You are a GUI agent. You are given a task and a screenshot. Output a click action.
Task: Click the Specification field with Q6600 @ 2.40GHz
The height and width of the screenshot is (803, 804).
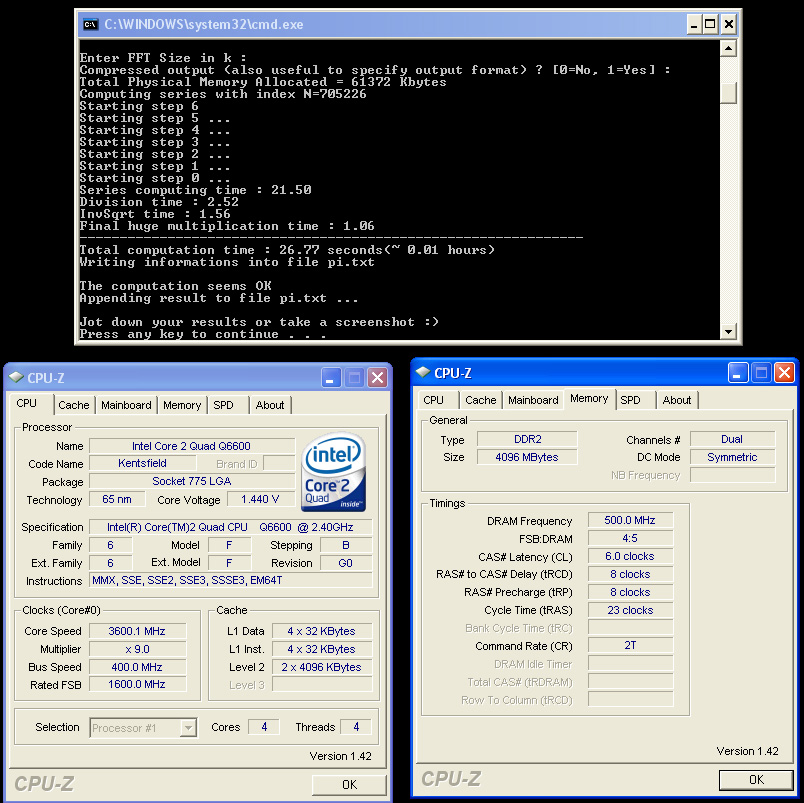click(231, 527)
